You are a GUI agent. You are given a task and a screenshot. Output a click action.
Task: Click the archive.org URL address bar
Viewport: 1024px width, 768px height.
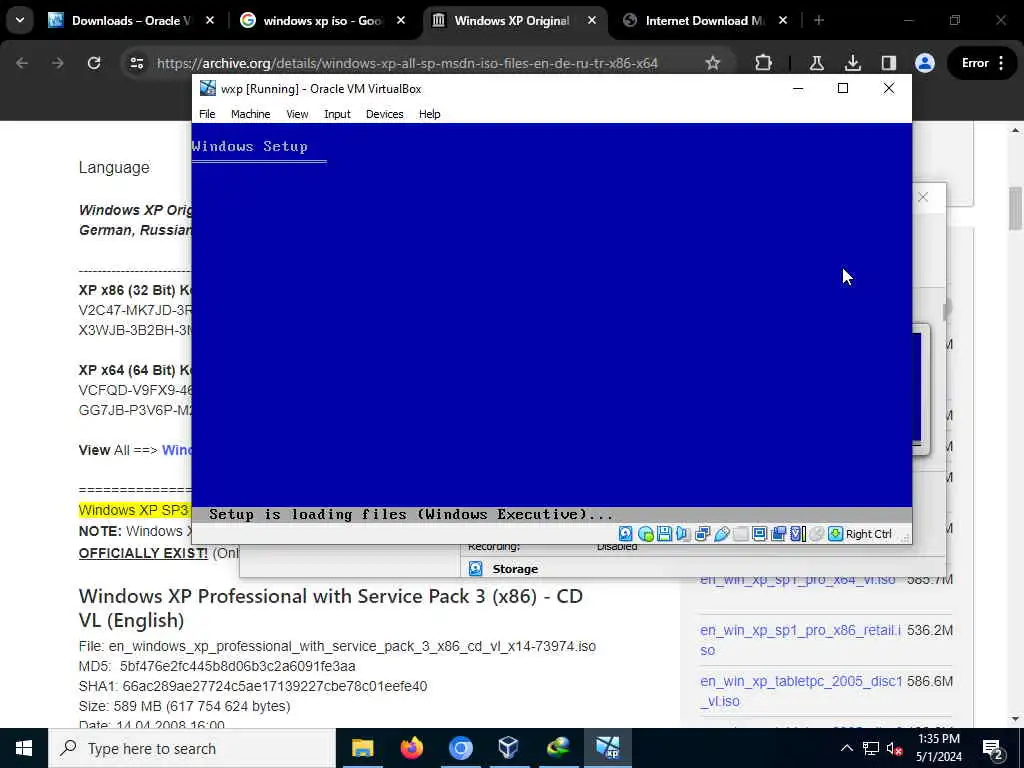[407, 63]
